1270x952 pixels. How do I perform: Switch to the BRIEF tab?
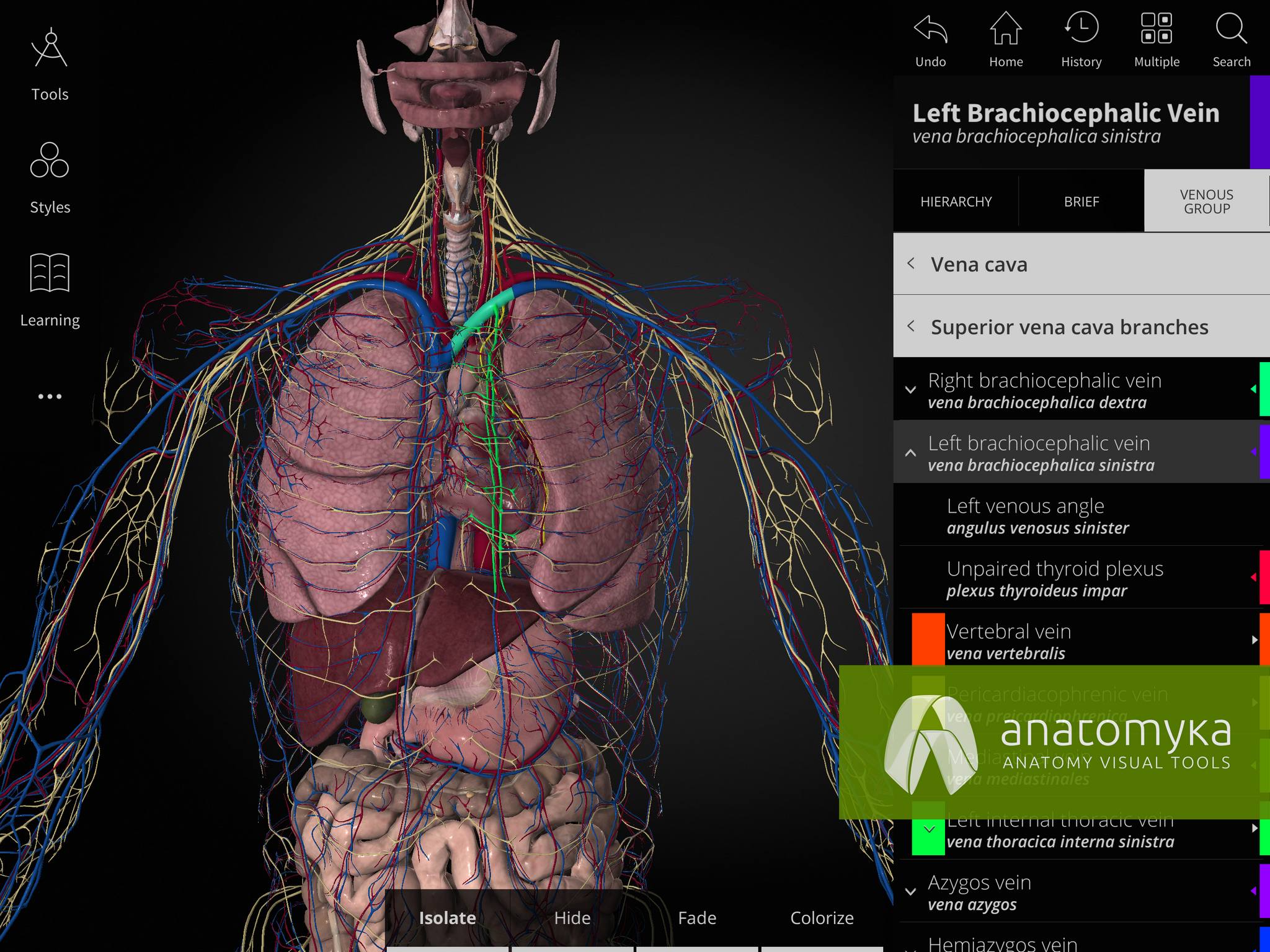point(1081,202)
